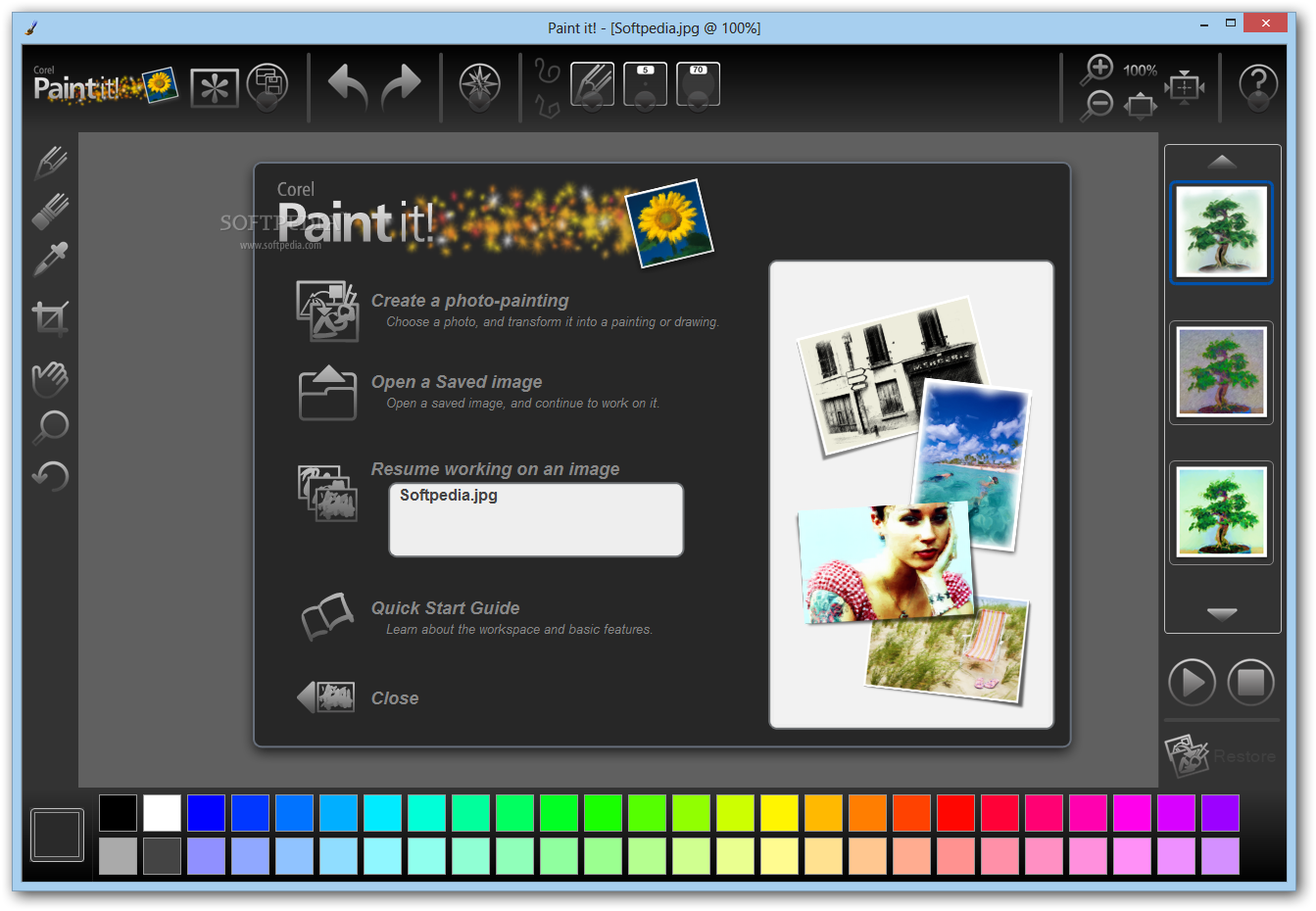The height and width of the screenshot is (911, 1316).
Task: Select the crop tool in sidebar
Action: point(50,318)
